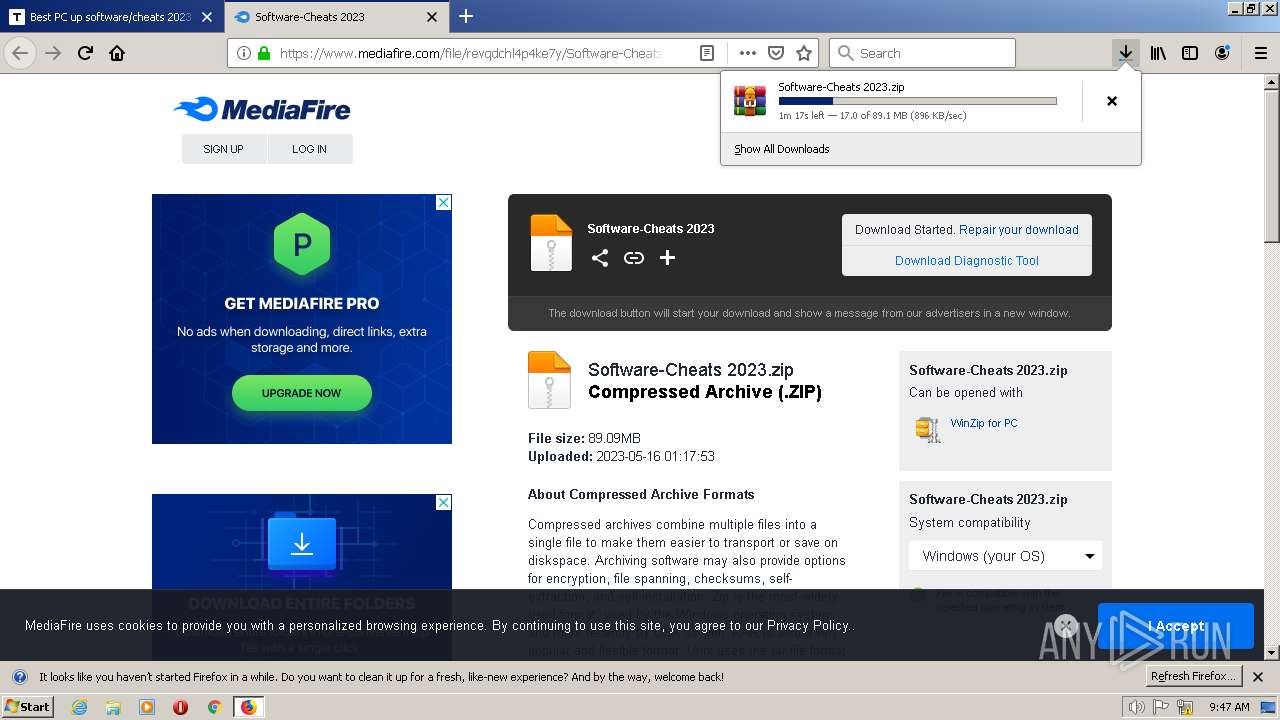The height and width of the screenshot is (720, 1280).
Task: Open the Download Diagnostic Tool link
Action: coord(966,260)
